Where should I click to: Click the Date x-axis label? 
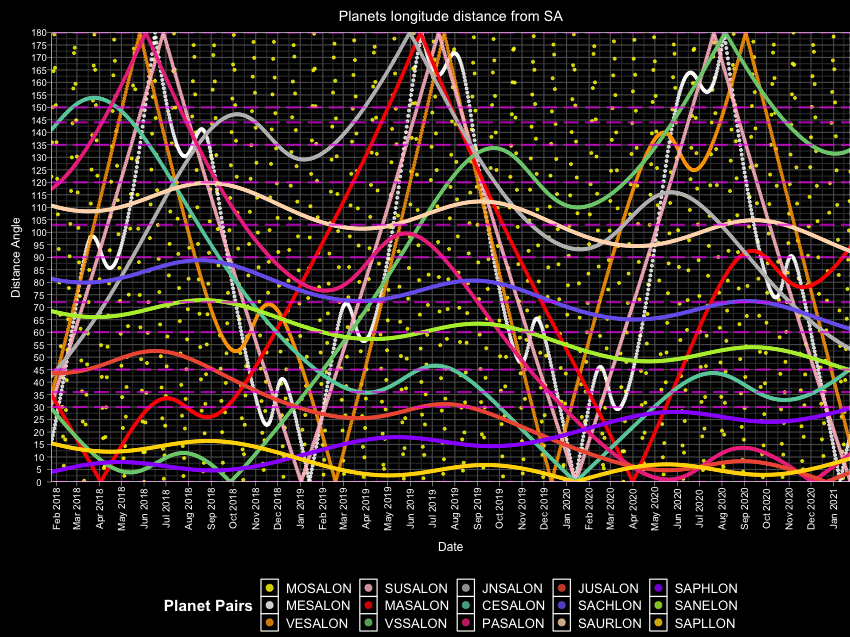coord(450,547)
